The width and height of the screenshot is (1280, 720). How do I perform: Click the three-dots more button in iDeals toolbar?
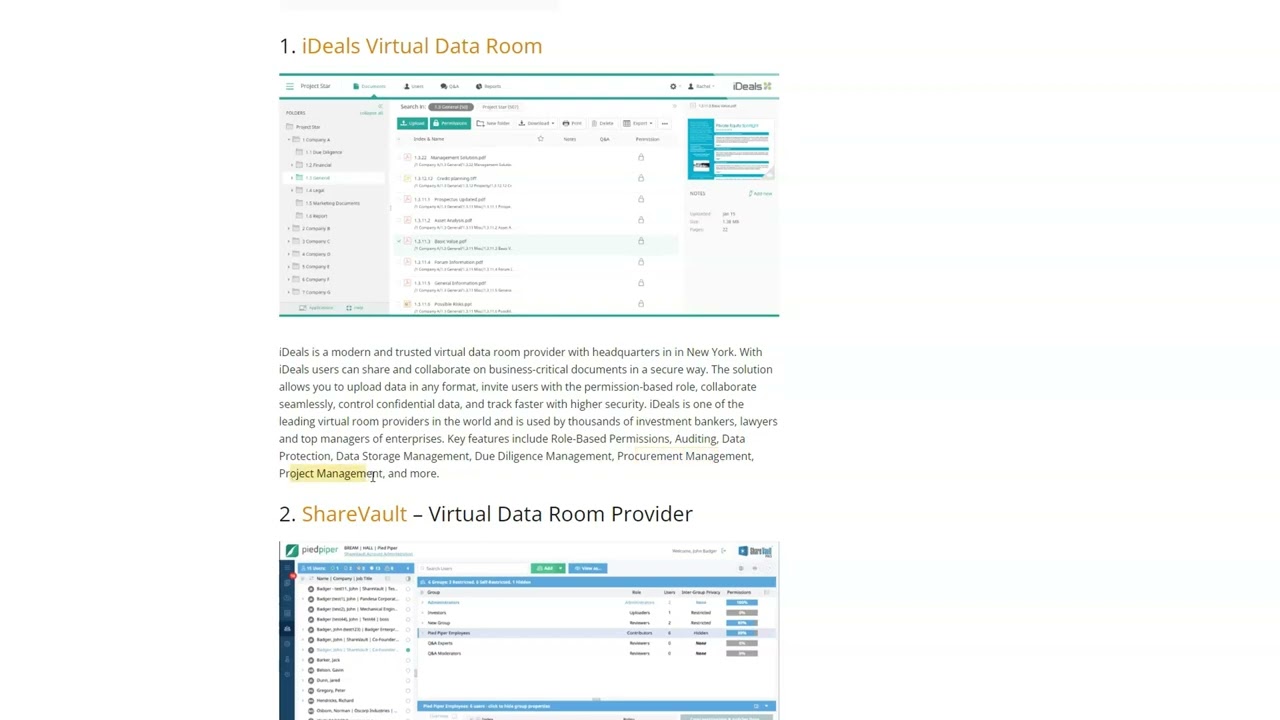(665, 123)
